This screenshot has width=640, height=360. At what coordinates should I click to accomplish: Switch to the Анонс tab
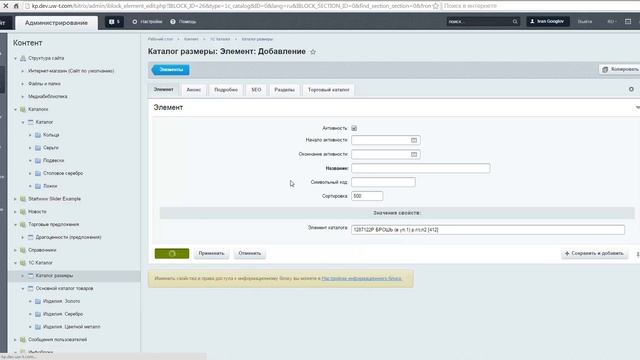(x=193, y=90)
